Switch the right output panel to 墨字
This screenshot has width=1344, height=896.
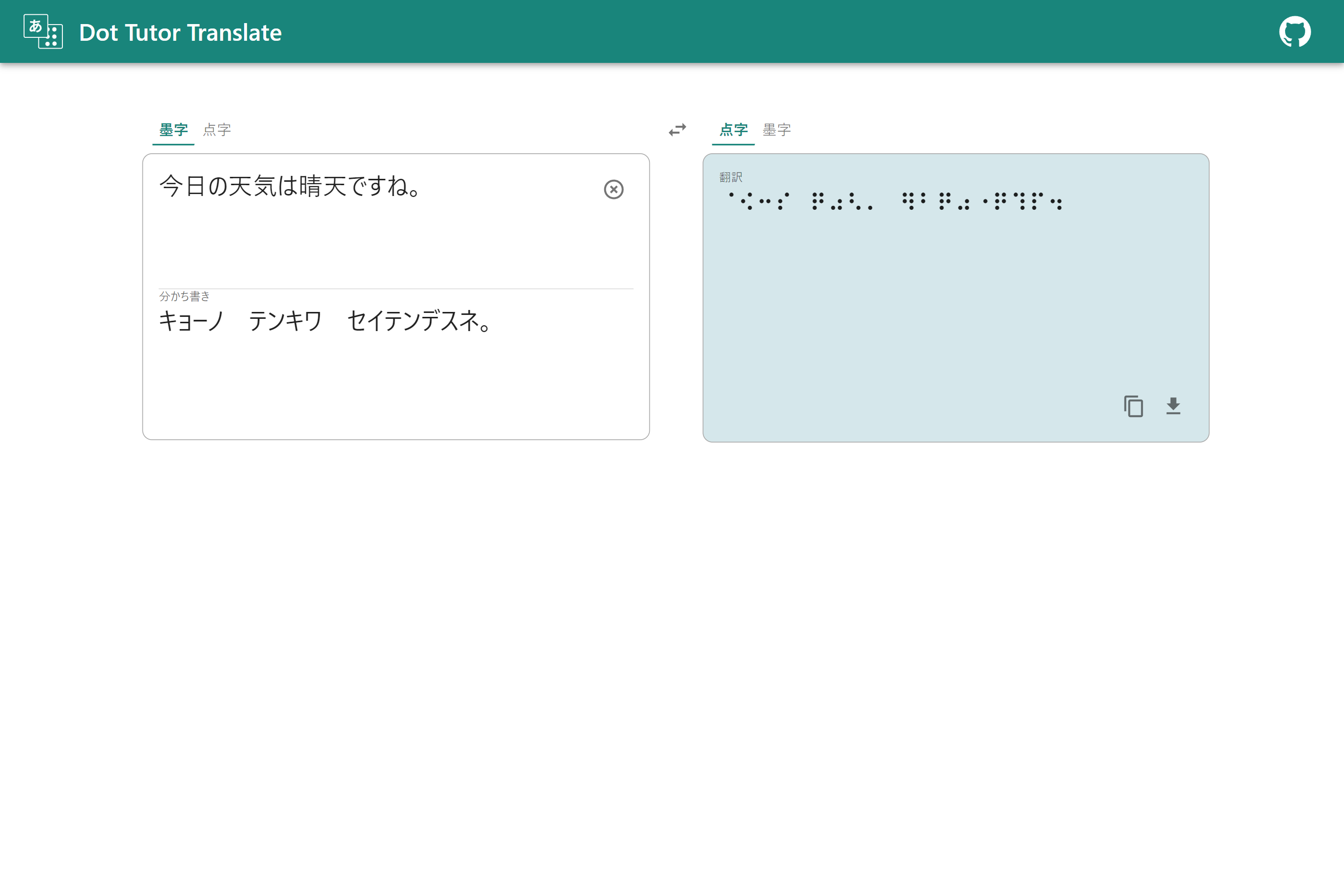777,130
